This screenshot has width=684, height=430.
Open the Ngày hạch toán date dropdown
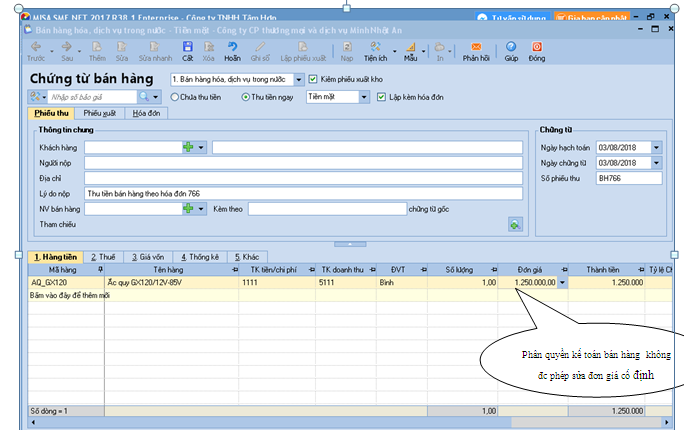click(x=656, y=147)
